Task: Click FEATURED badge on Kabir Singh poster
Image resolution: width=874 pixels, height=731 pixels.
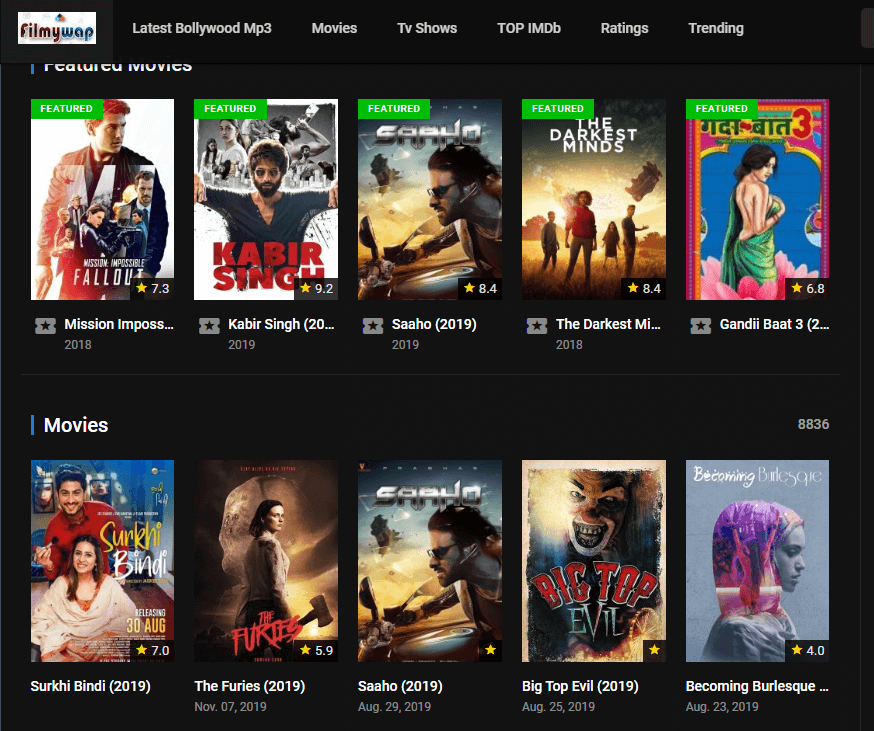Action: point(230,109)
